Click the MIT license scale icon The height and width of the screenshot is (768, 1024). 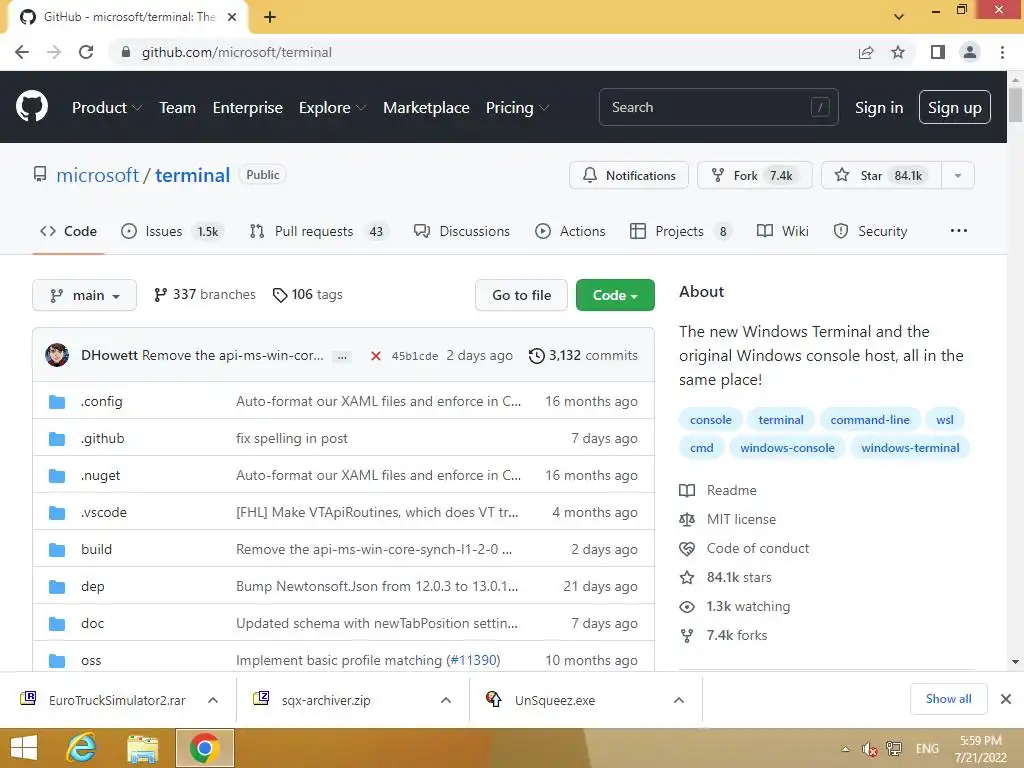pos(687,520)
